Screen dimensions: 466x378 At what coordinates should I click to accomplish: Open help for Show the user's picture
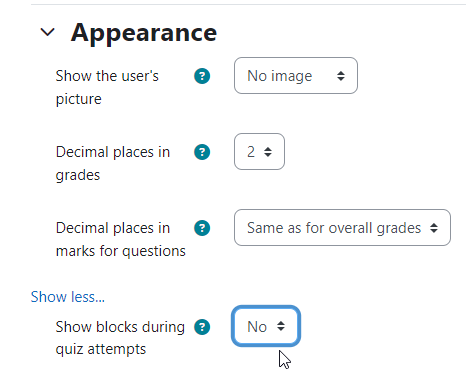(x=202, y=76)
